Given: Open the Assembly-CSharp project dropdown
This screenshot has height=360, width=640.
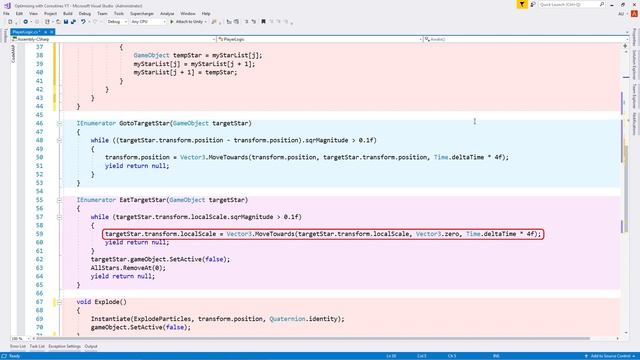Looking at the screenshot, I should point(113,39).
